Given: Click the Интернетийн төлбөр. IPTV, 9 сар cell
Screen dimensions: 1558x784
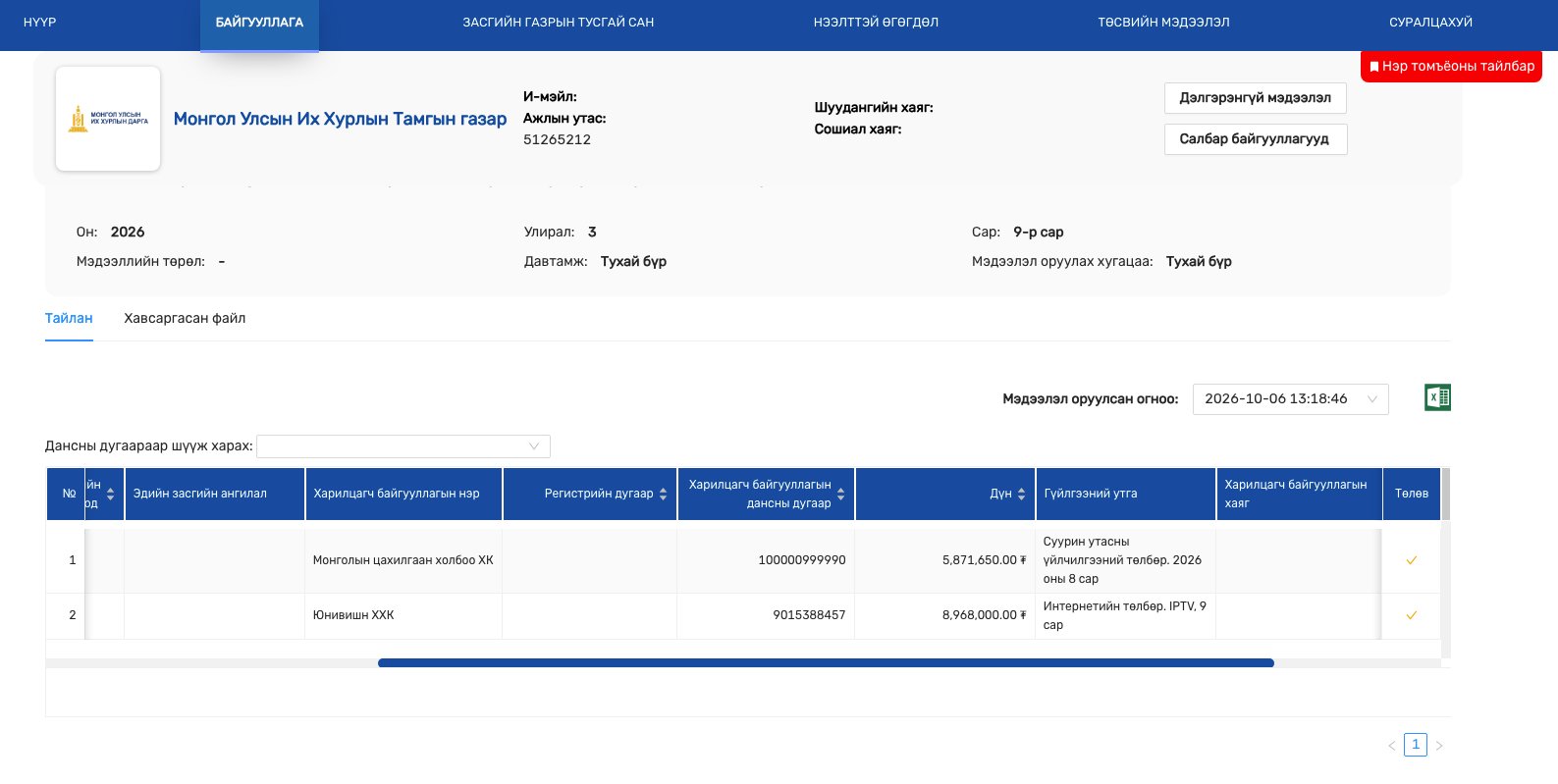Looking at the screenshot, I should click(x=1125, y=615).
